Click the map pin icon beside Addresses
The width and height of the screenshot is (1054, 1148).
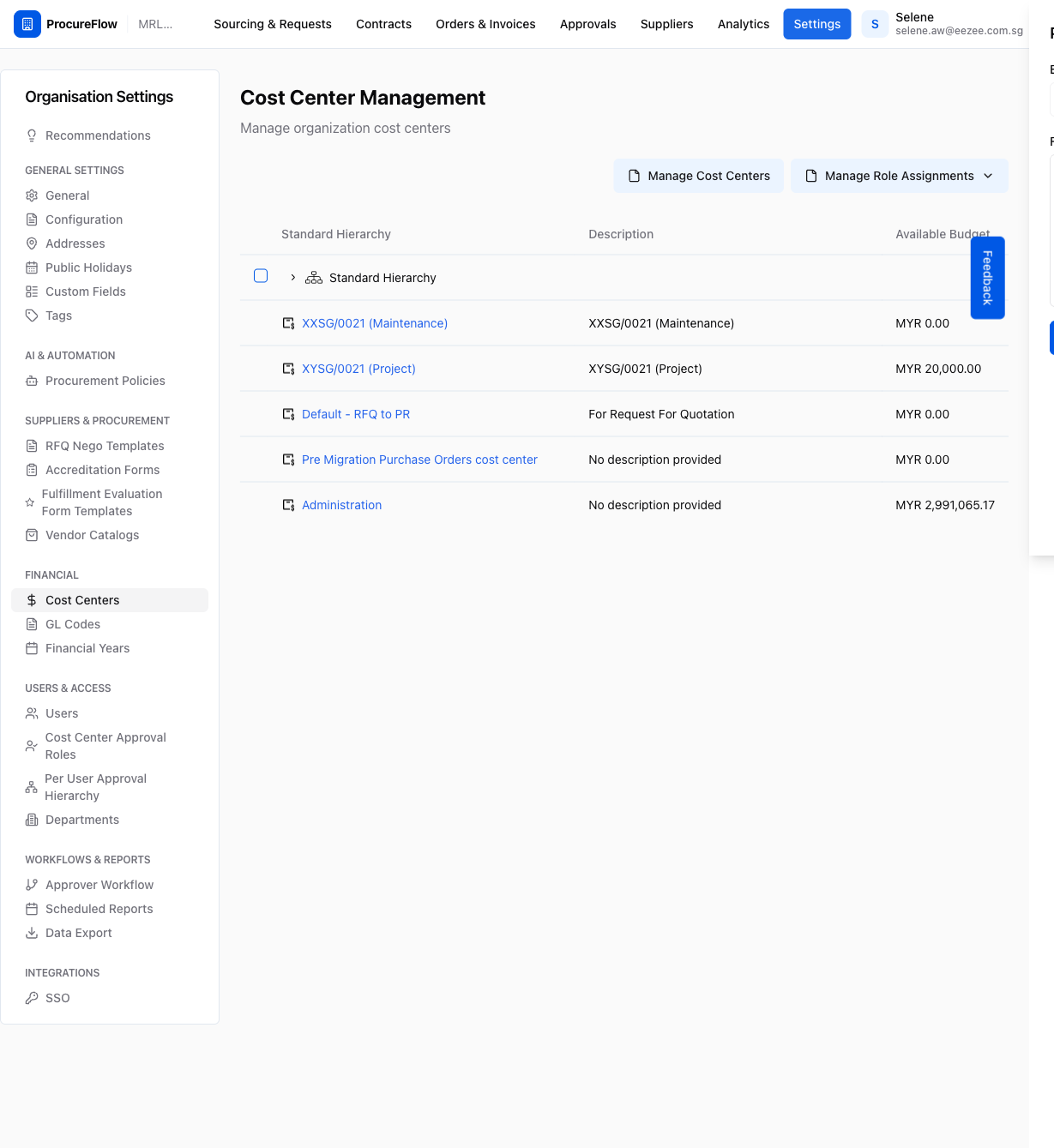(32, 243)
